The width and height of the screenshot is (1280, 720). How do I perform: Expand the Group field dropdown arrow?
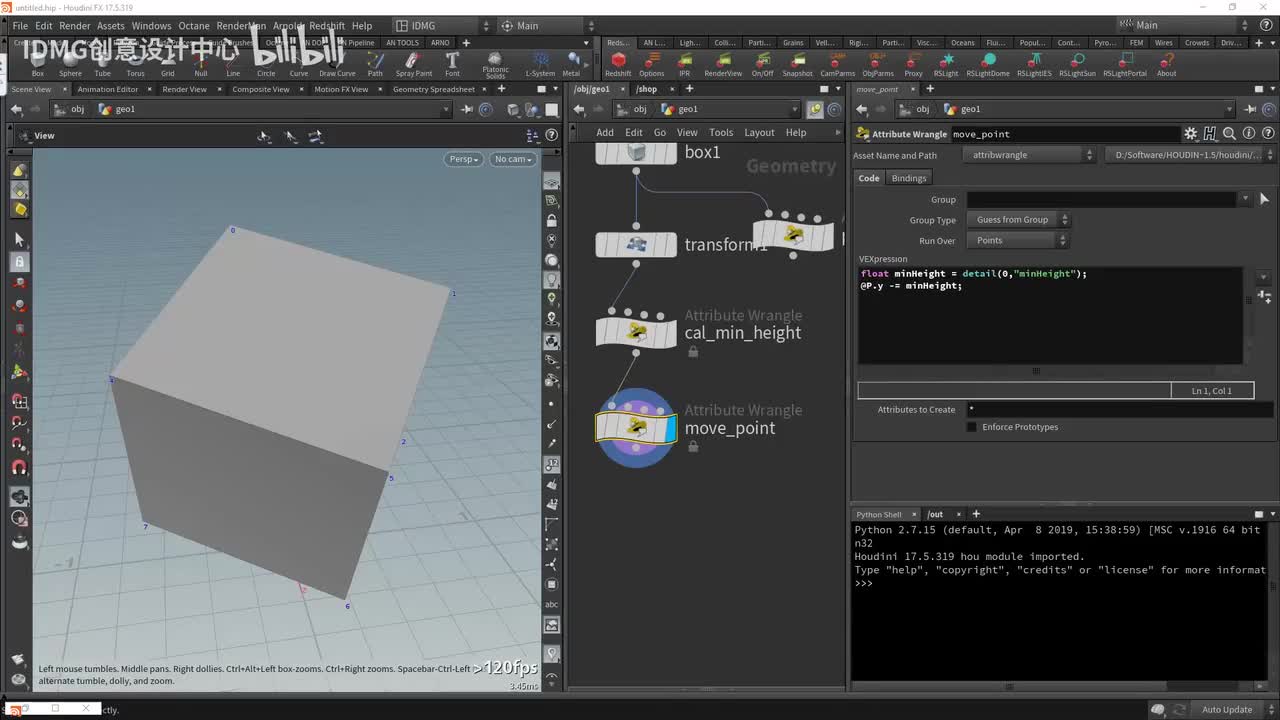1245,199
